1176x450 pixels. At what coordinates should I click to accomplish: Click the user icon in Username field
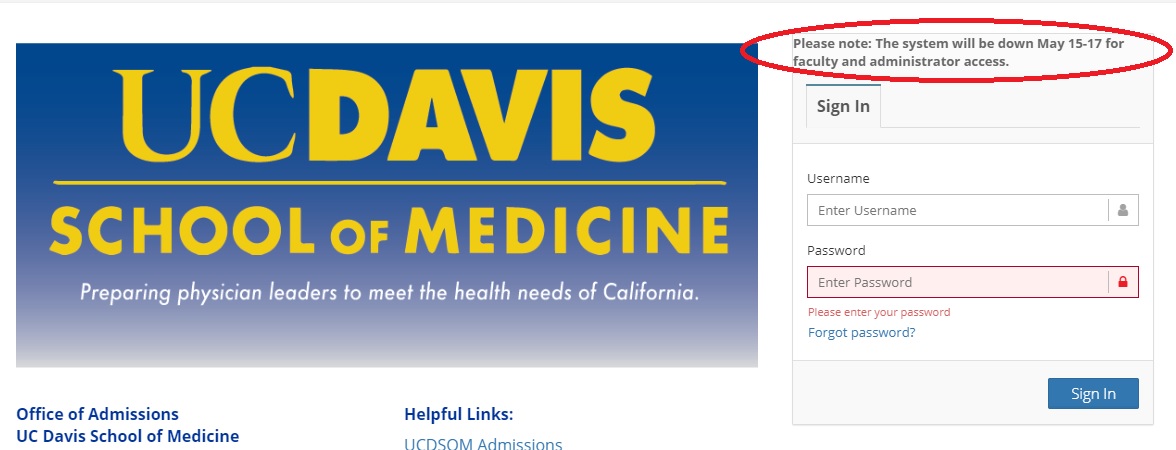1123,211
